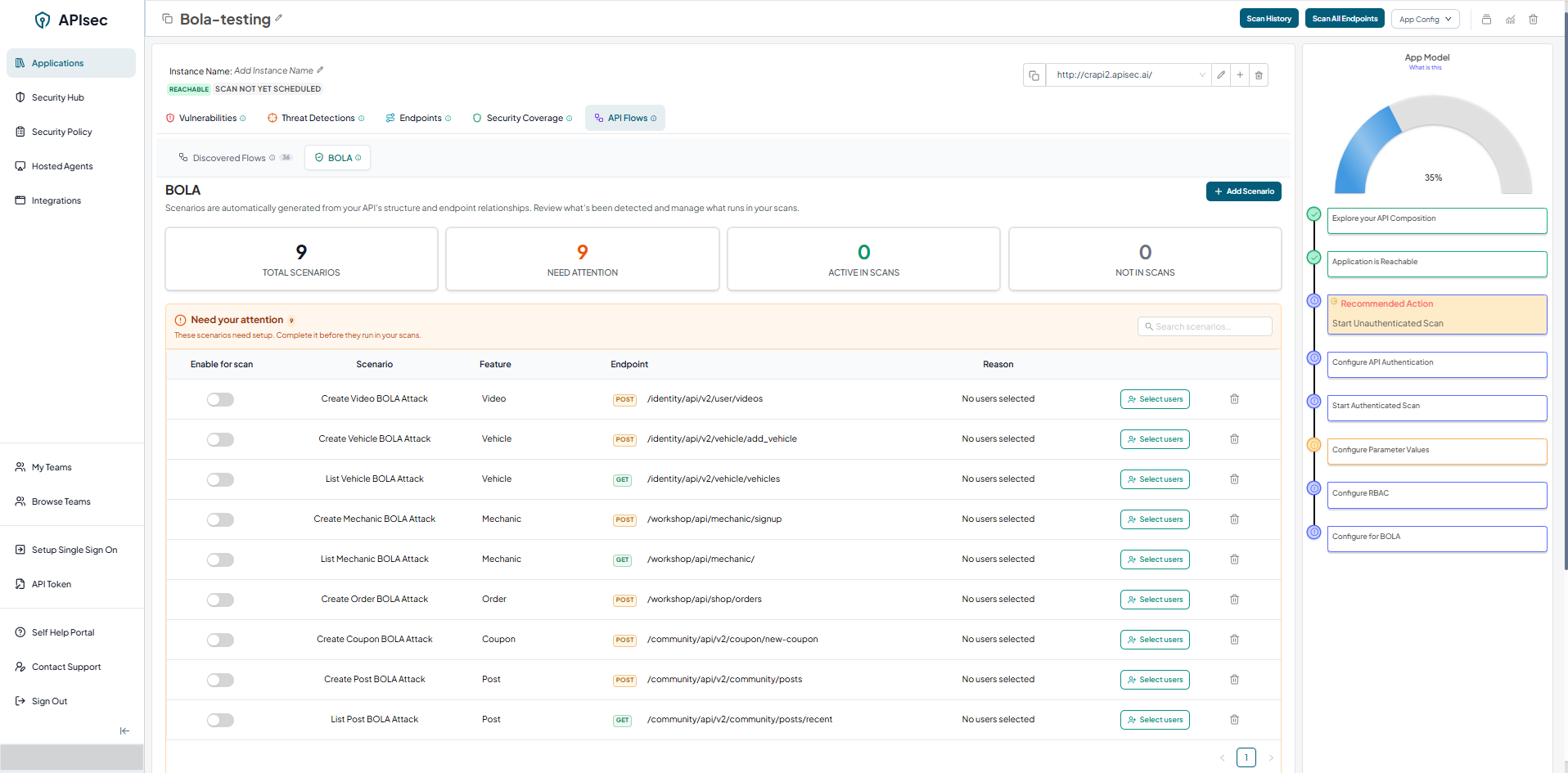Switch to the Vulnerabilities tab
The image size is (1568, 773).
point(206,118)
